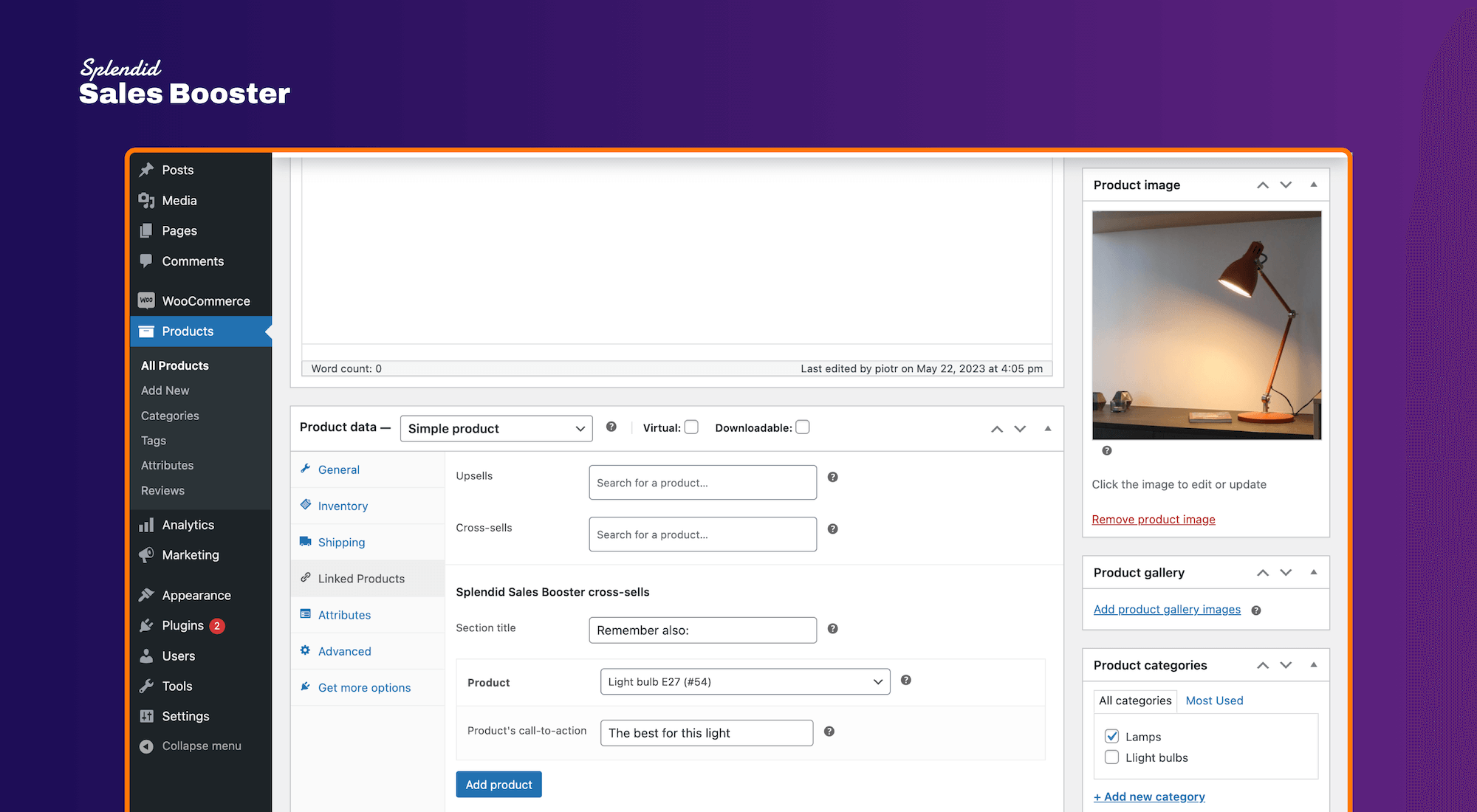Open Categories submenu item
1477x812 pixels.
(x=170, y=416)
